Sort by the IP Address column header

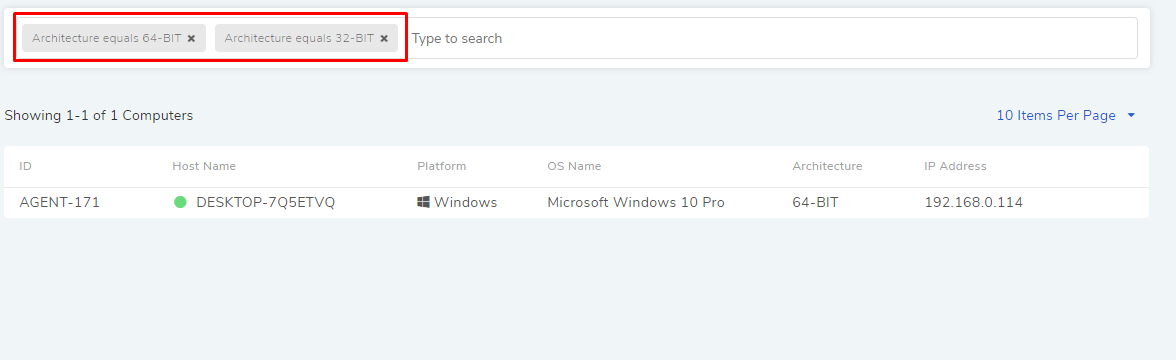pos(956,166)
